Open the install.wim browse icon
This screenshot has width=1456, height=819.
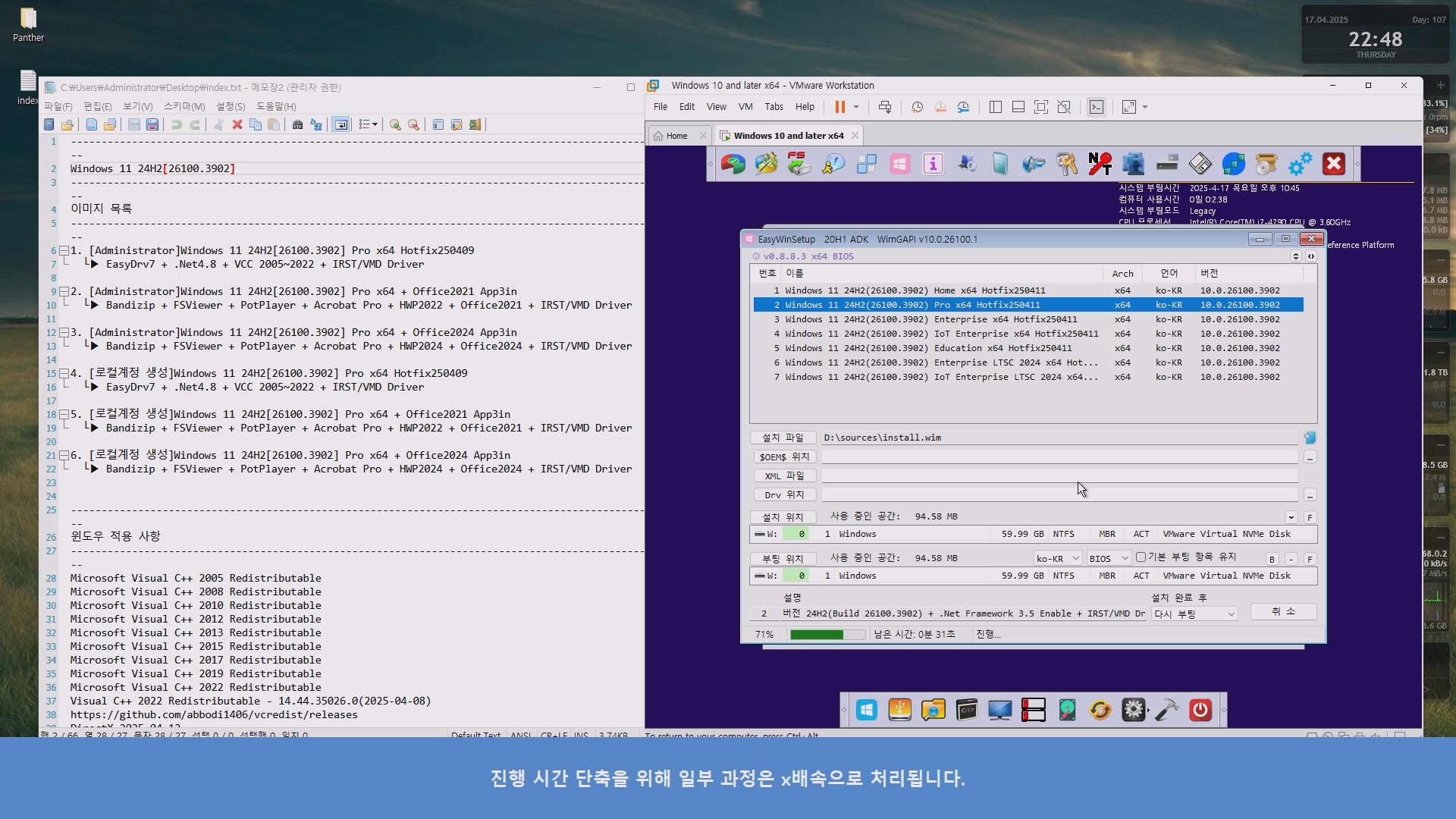[1310, 438]
